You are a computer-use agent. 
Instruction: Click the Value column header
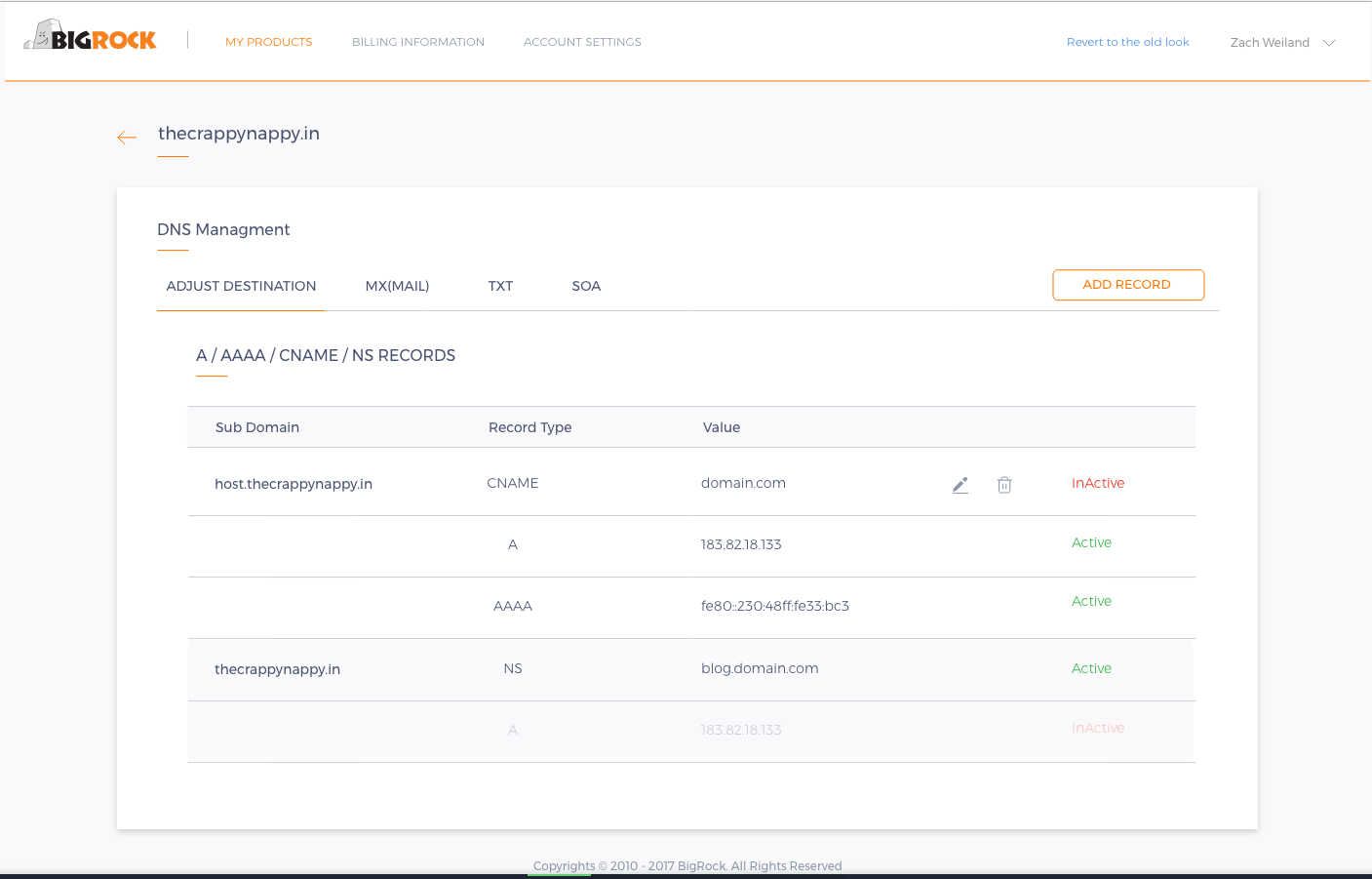tap(722, 427)
